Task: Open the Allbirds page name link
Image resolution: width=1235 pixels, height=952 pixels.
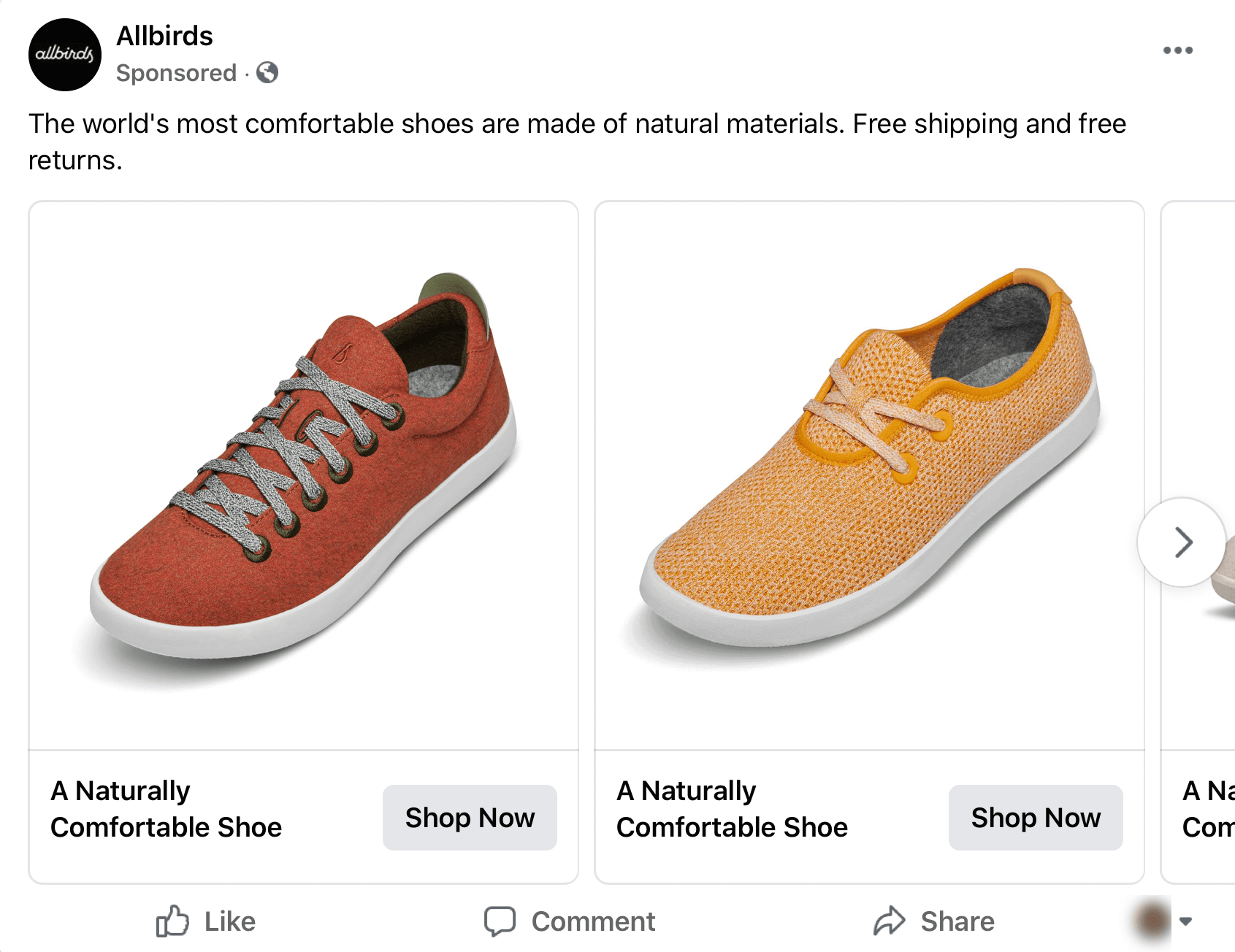Action: coord(164,36)
